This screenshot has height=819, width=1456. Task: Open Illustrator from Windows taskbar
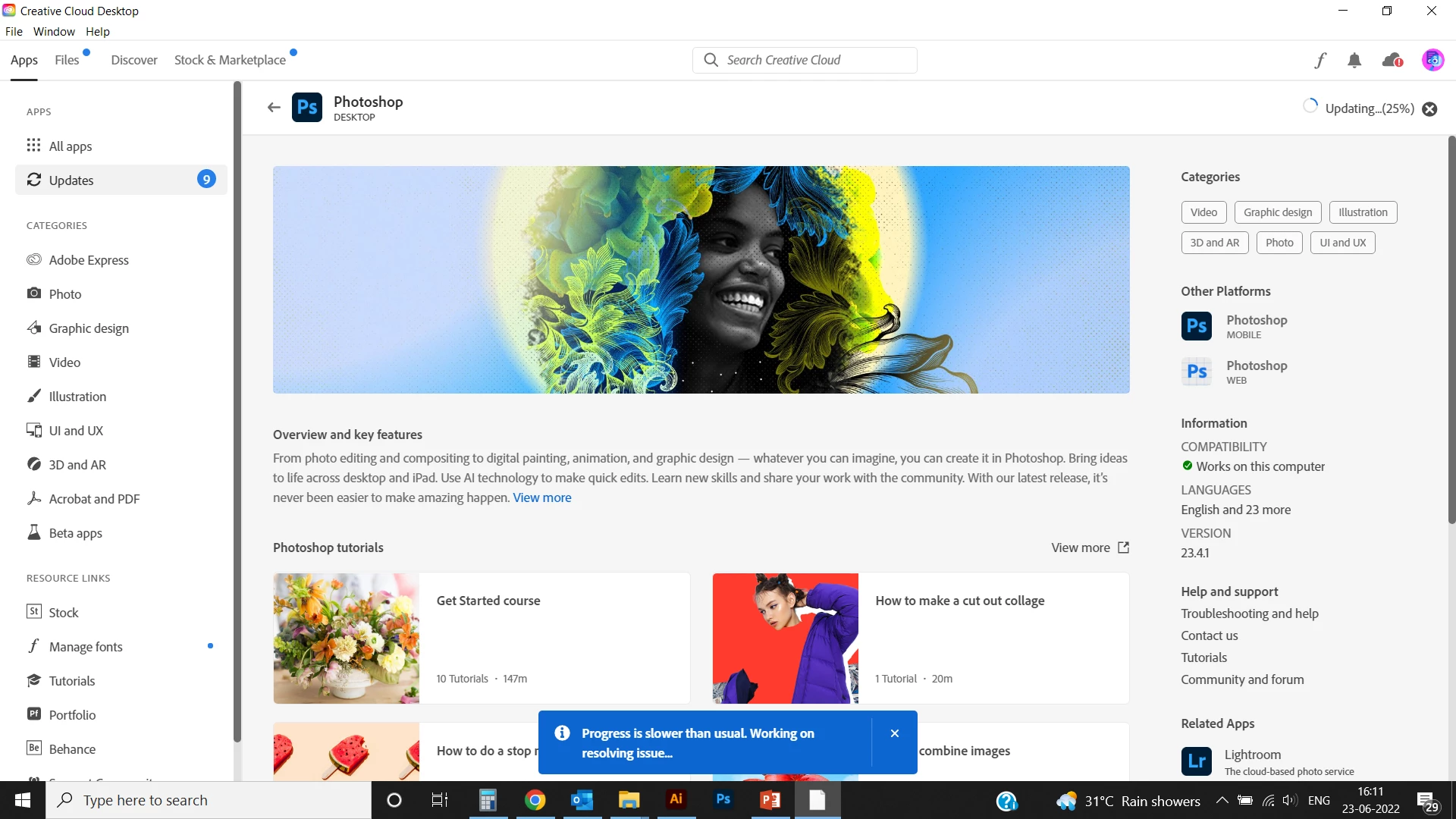click(x=676, y=800)
